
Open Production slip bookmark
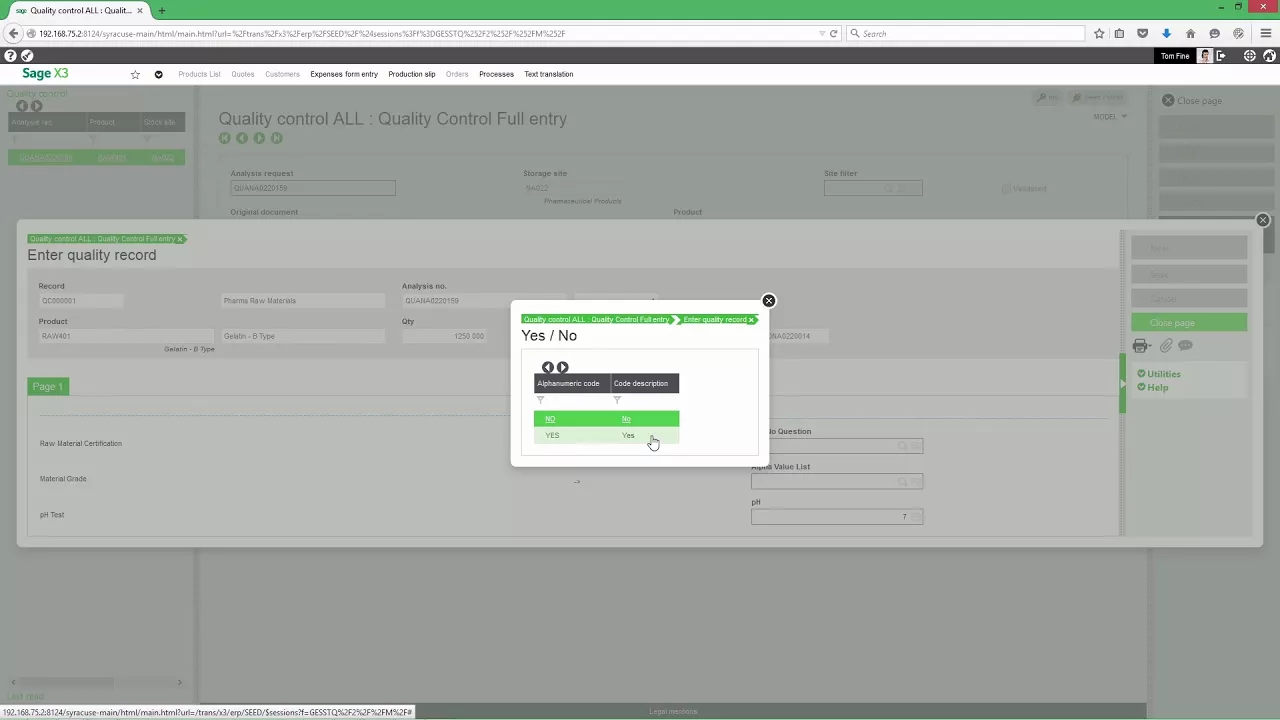click(411, 74)
